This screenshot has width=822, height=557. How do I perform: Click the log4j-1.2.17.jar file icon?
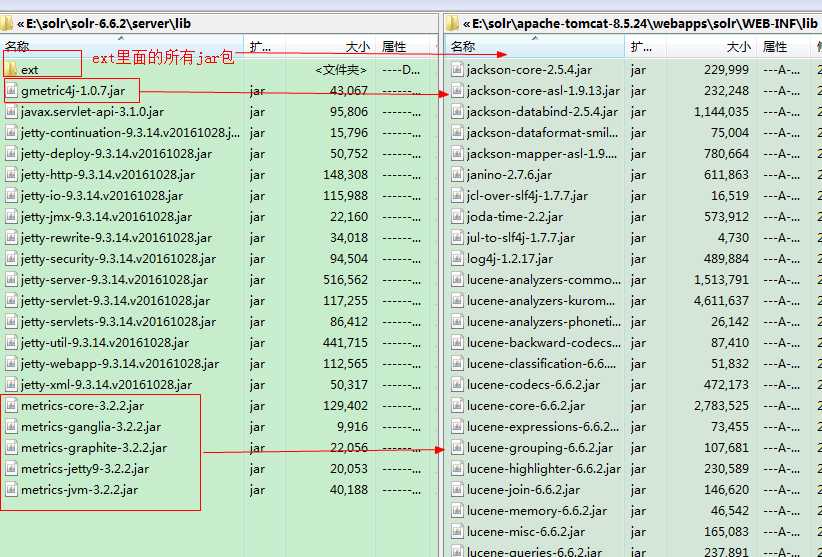pyautogui.click(x=457, y=258)
